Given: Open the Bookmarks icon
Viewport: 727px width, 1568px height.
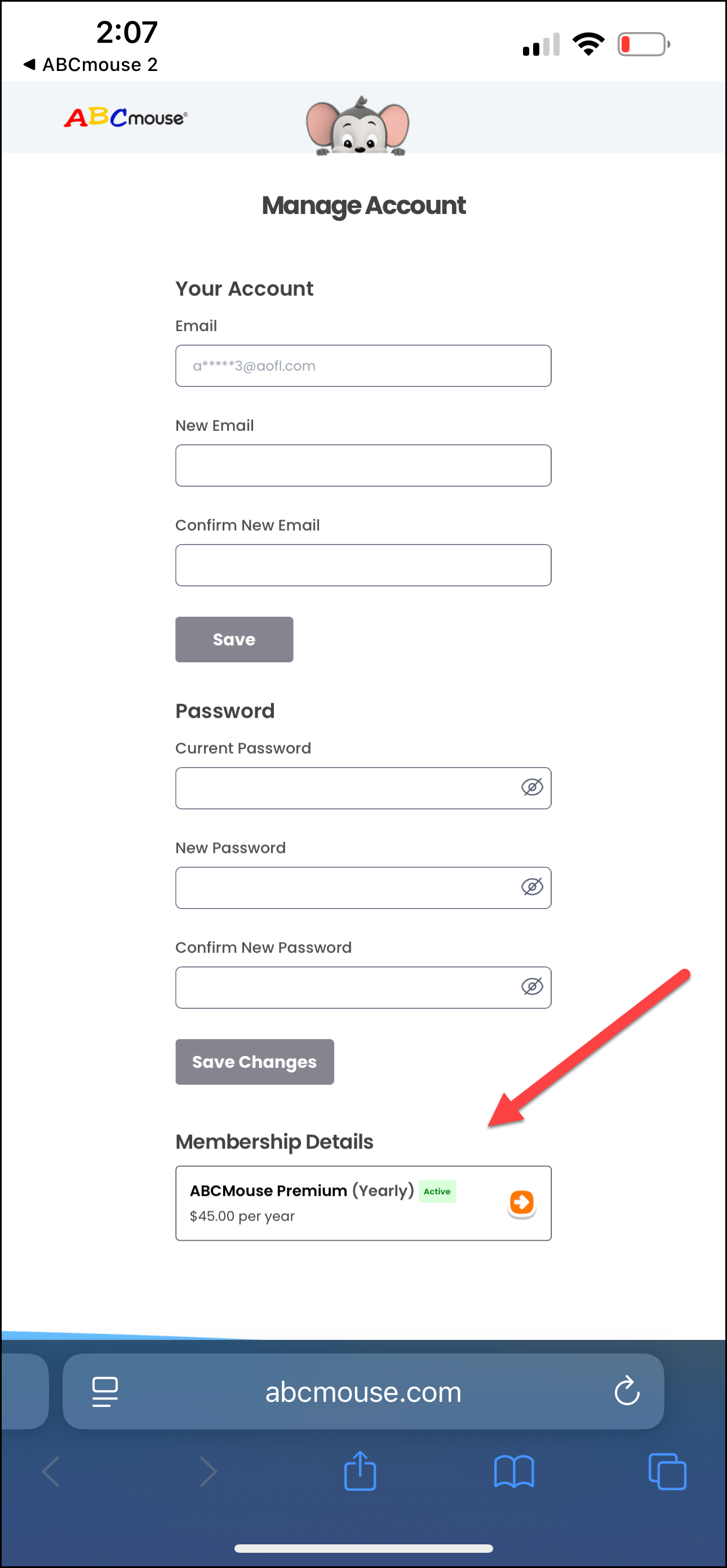Looking at the screenshot, I should (x=515, y=1472).
